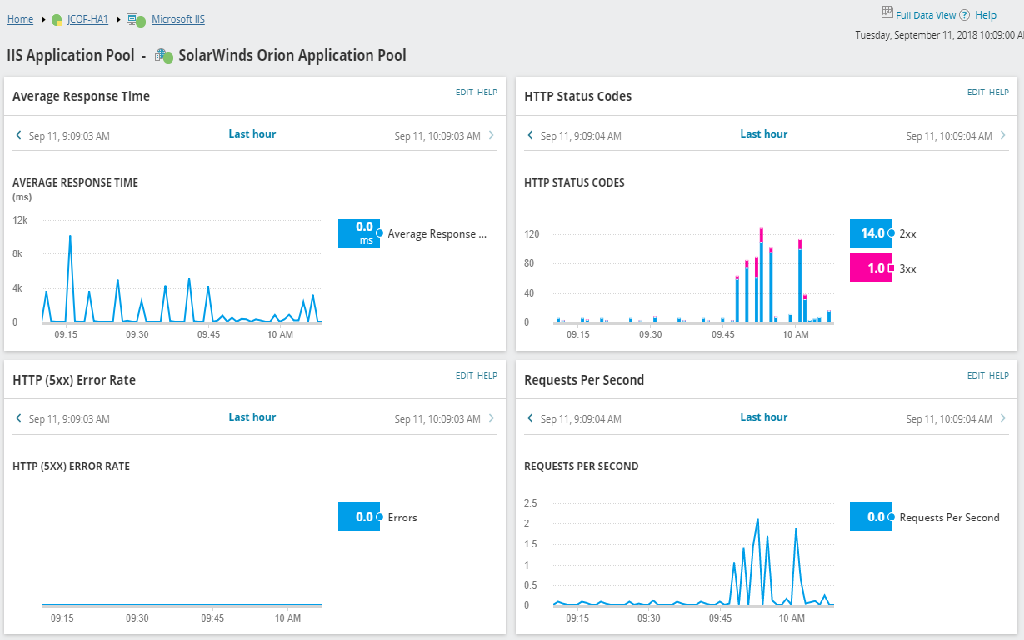Open Last hour range selector in HTTP (5xx) Error Rate
The image size is (1024, 640).
point(252,417)
